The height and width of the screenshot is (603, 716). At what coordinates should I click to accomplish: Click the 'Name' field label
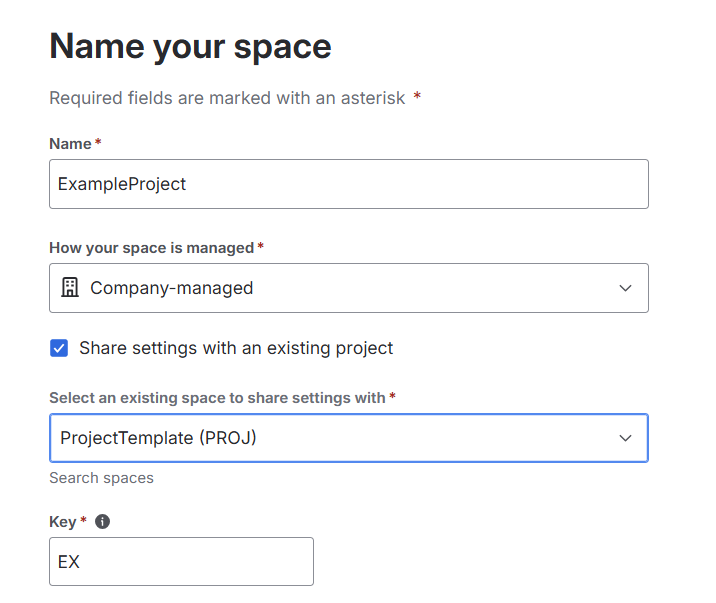(70, 144)
